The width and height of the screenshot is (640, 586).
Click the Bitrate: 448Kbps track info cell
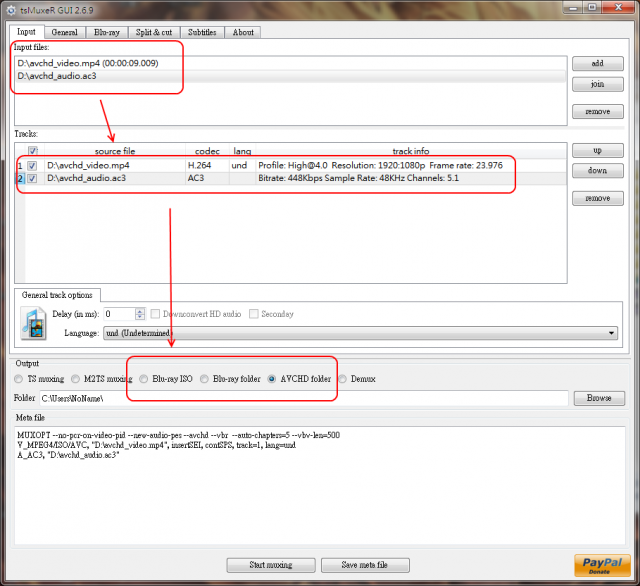click(x=411, y=178)
